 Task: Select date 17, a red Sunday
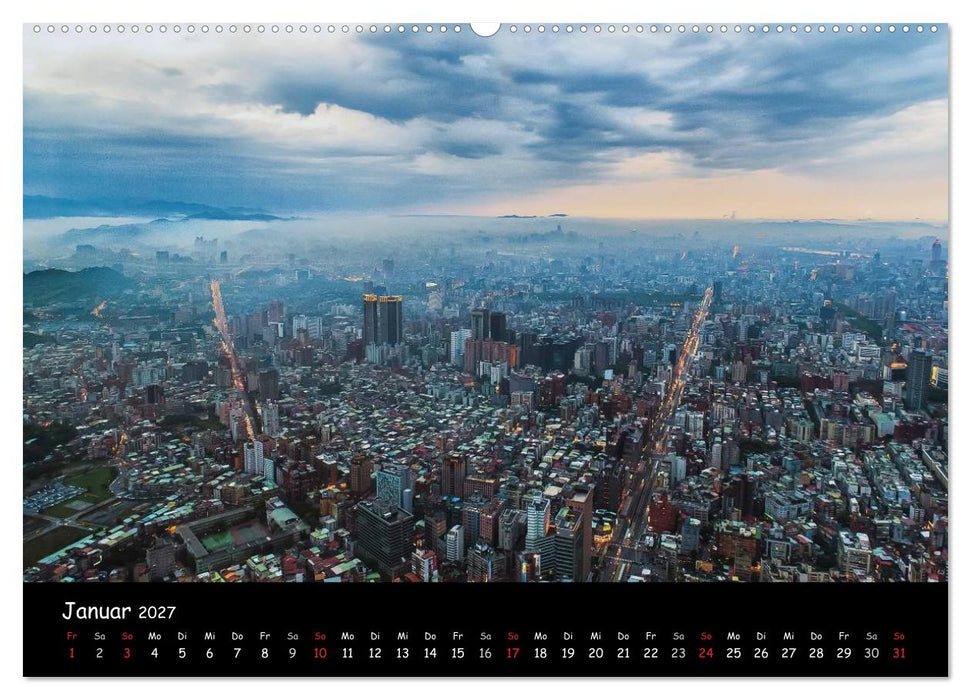[x=513, y=653]
